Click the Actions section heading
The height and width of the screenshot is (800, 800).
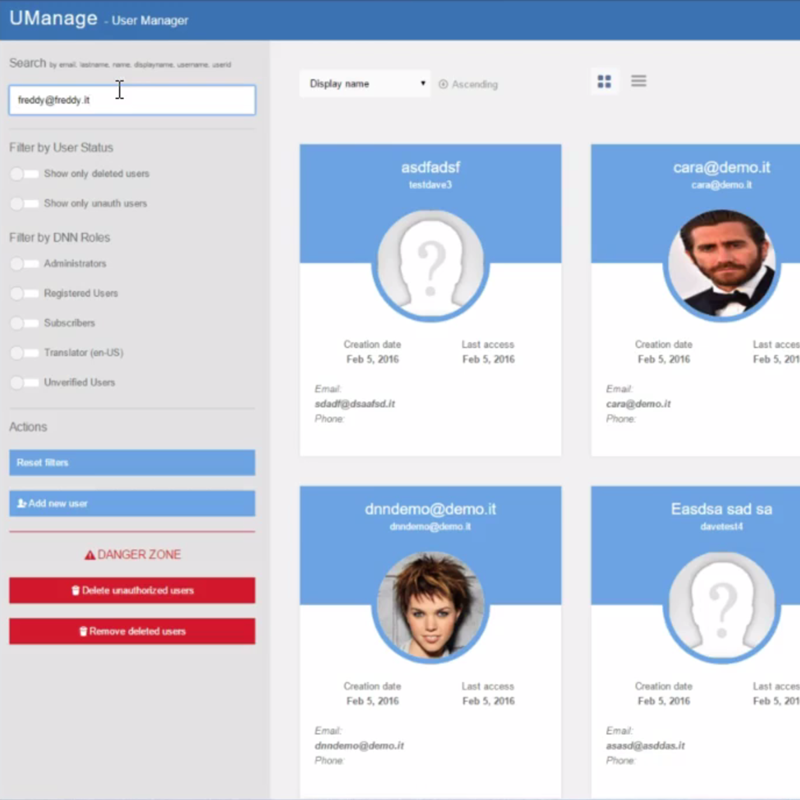tap(28, 427)
